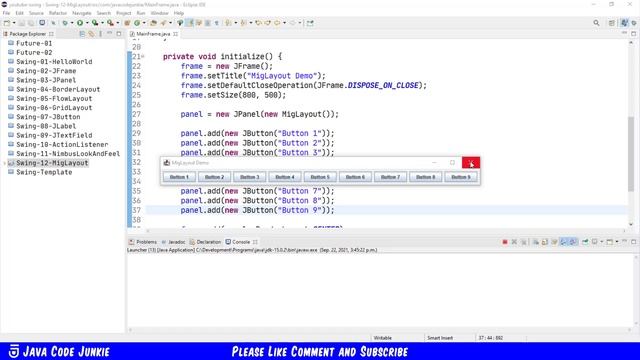
Task: Toggle Word Wrap in Console toolbar
Action: click(554, 242)
